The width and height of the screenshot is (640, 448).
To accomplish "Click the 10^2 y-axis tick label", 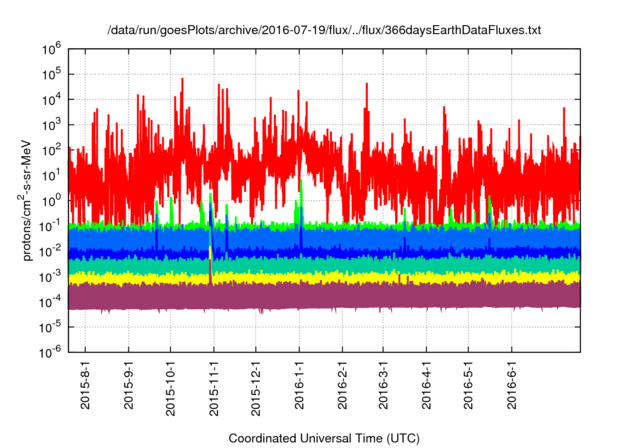I will pyautogui.click(x=51, y=151).
